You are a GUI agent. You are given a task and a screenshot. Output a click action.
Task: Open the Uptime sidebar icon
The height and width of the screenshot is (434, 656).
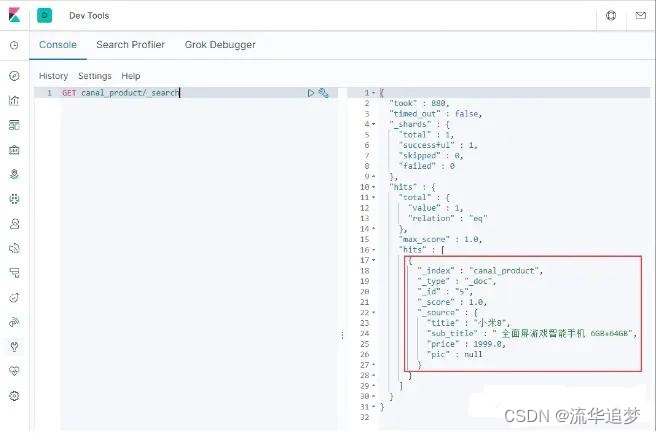tap(14, 298)
